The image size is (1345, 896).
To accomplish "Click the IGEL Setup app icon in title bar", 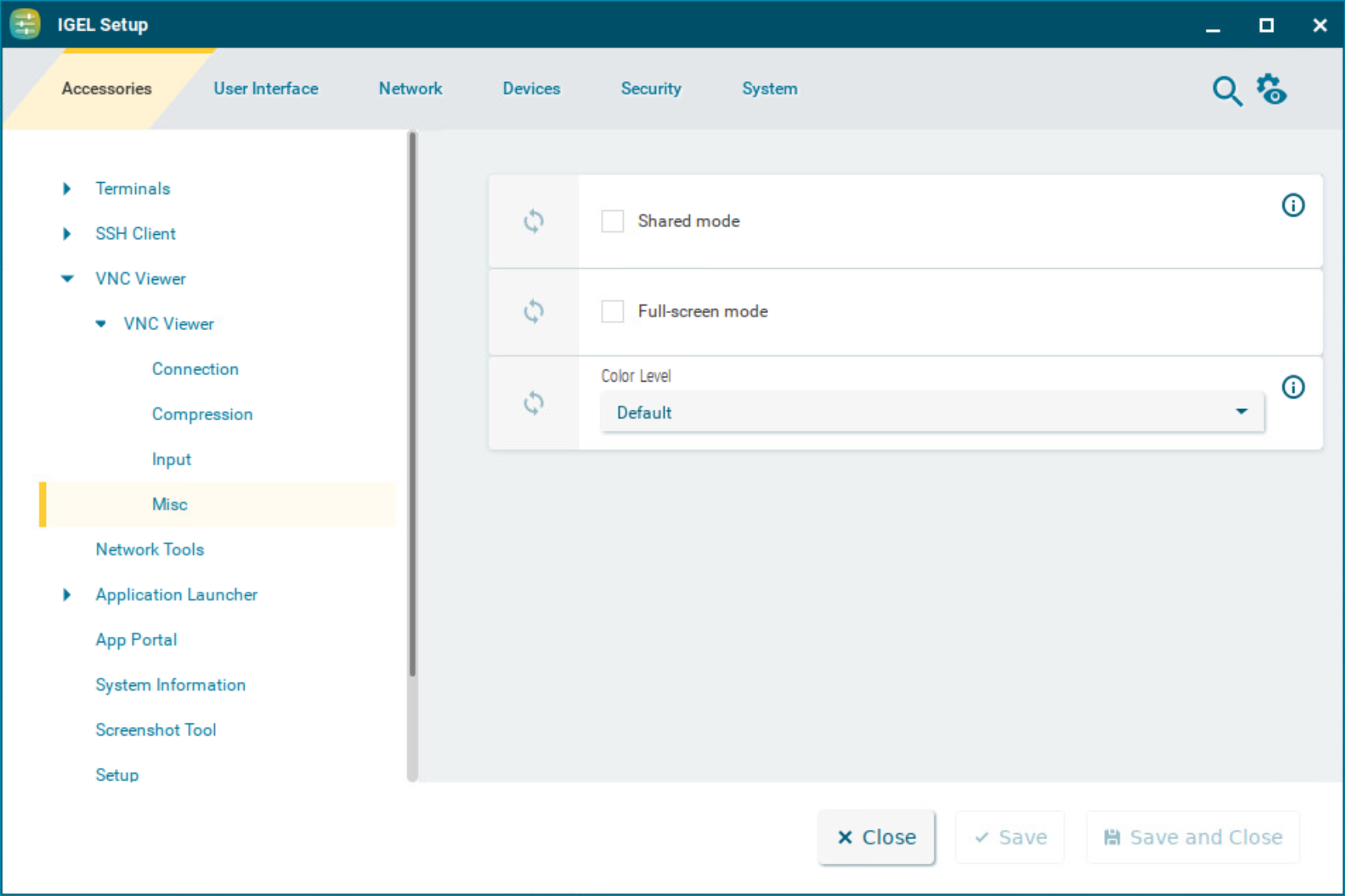I will [25, 24].
